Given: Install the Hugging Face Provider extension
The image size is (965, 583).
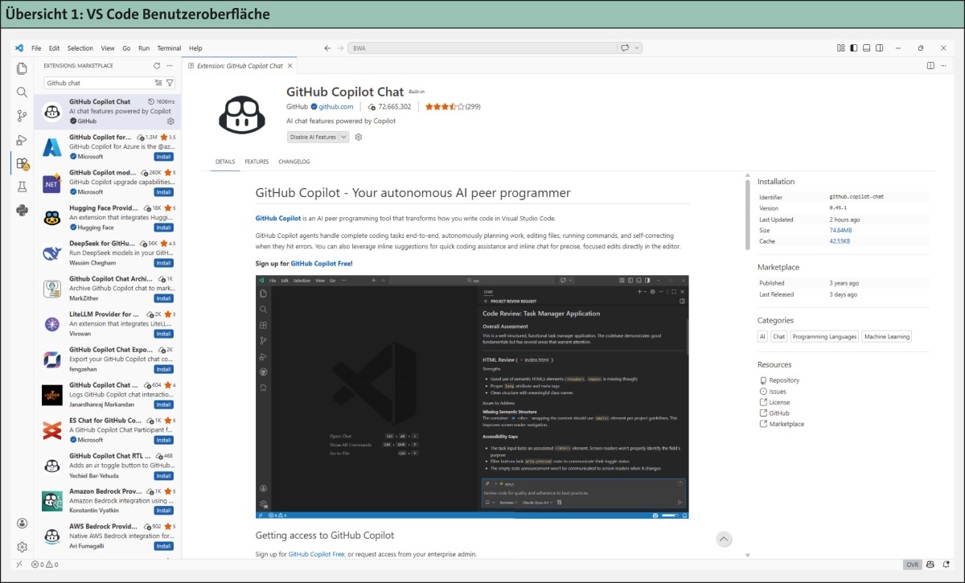Looking at the screenshot, I should point(164,228).
